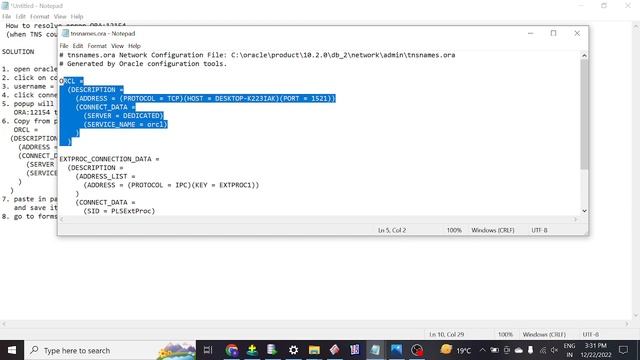Click the '(SERVICE_NAME = orcl)' highlighted line
Viewport: 640px width, 360px height.
click(125, 124)
